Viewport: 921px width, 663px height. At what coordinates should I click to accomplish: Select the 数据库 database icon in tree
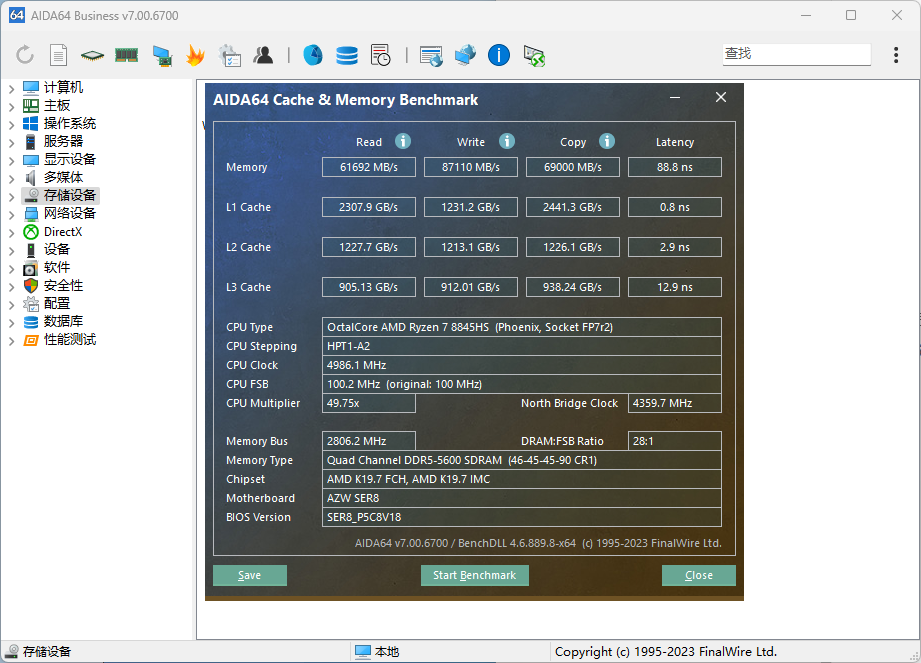pyautogui.click(x=31, y=322)
